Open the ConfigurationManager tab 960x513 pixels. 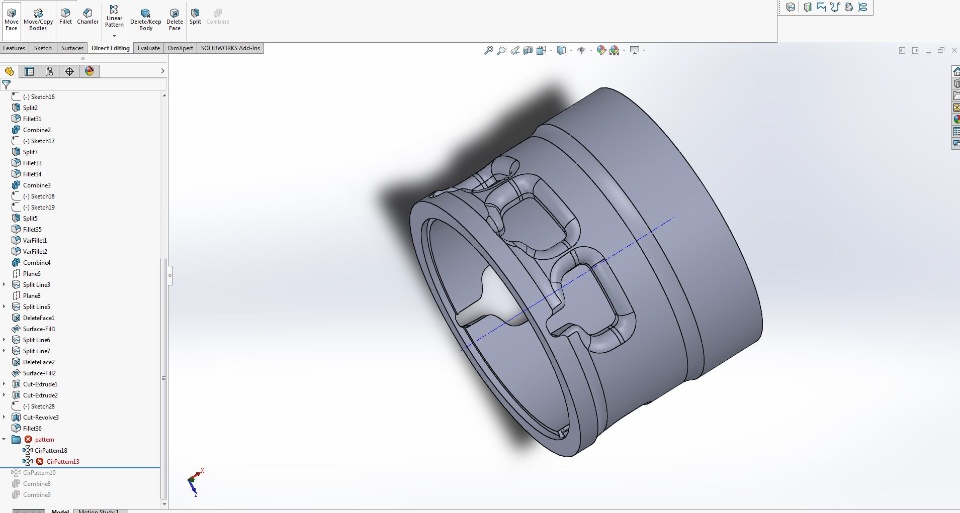(x=50, y=72)
